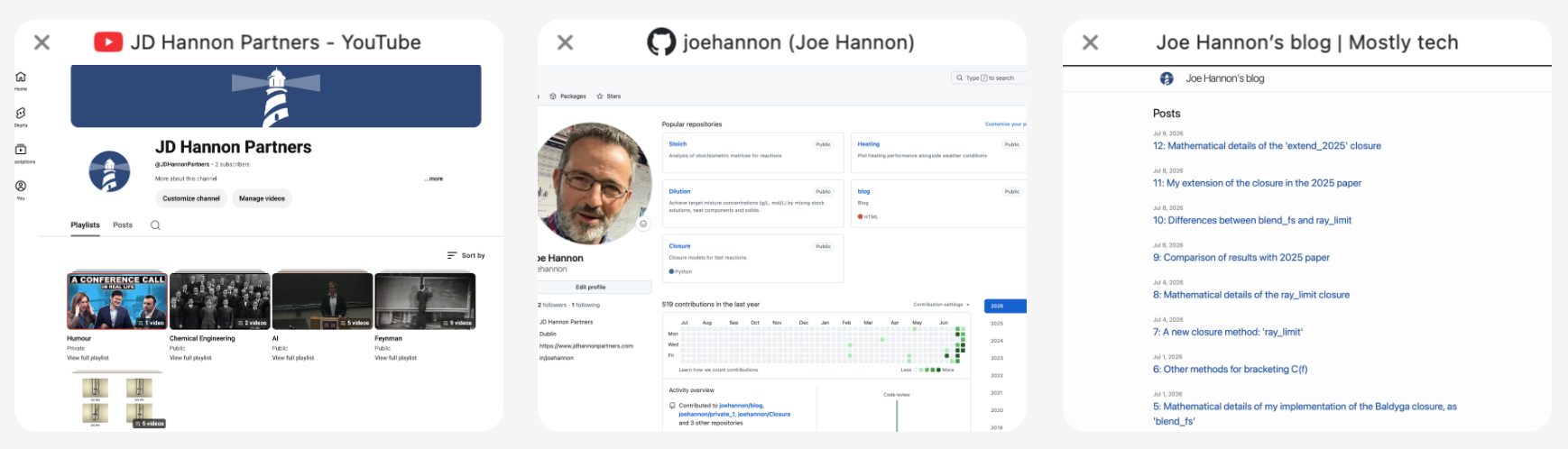Viewport: 1568px width, 449px height.
Task: Open the Contribution settings dropdown
Action: [x=941, y=305]
